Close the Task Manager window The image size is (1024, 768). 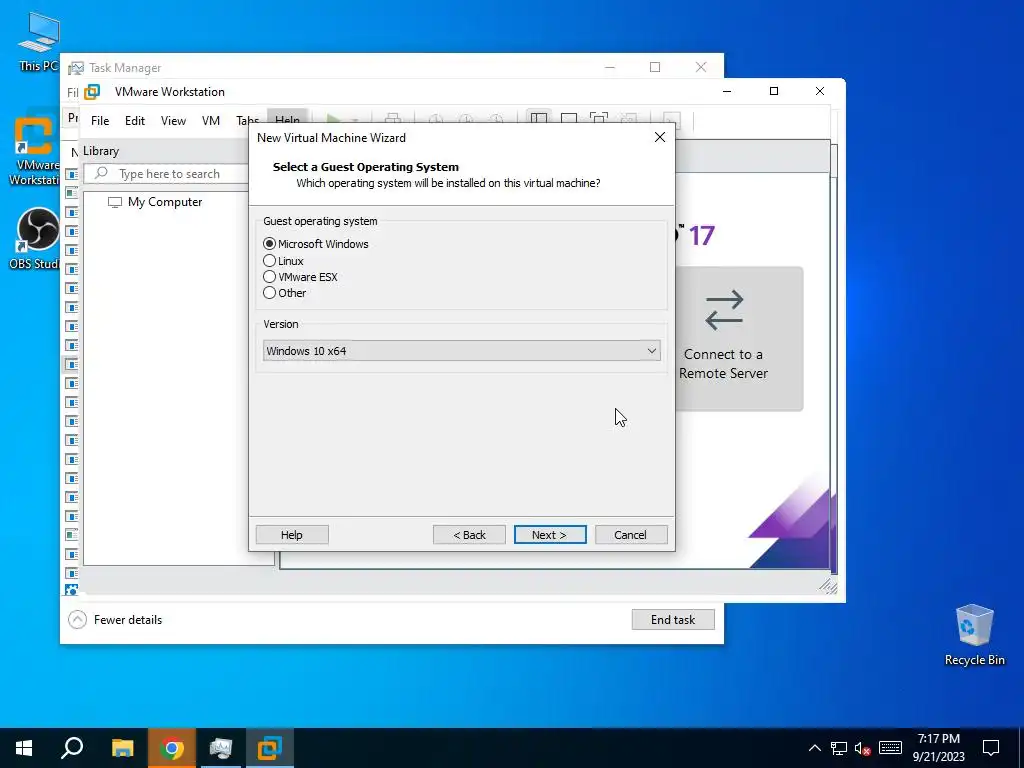(701, 67)
